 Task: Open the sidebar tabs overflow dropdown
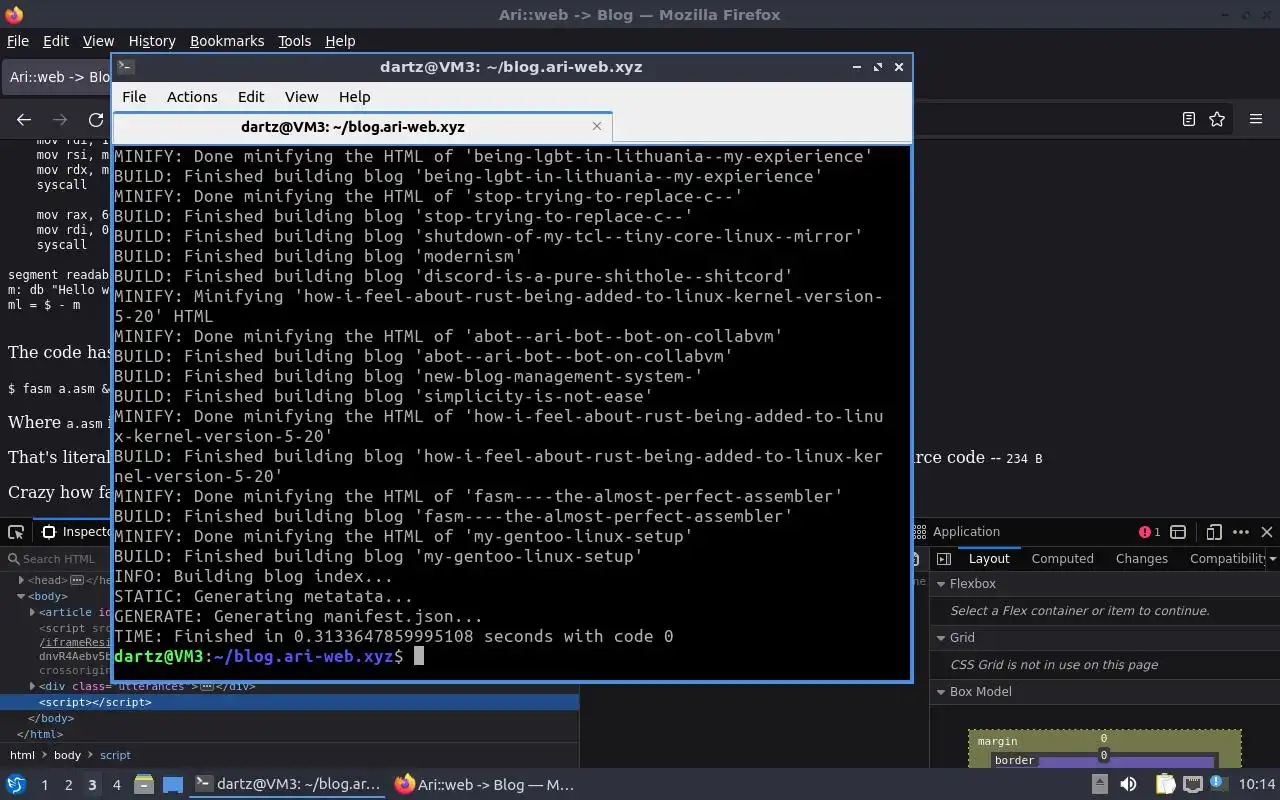coord(1272,559)
